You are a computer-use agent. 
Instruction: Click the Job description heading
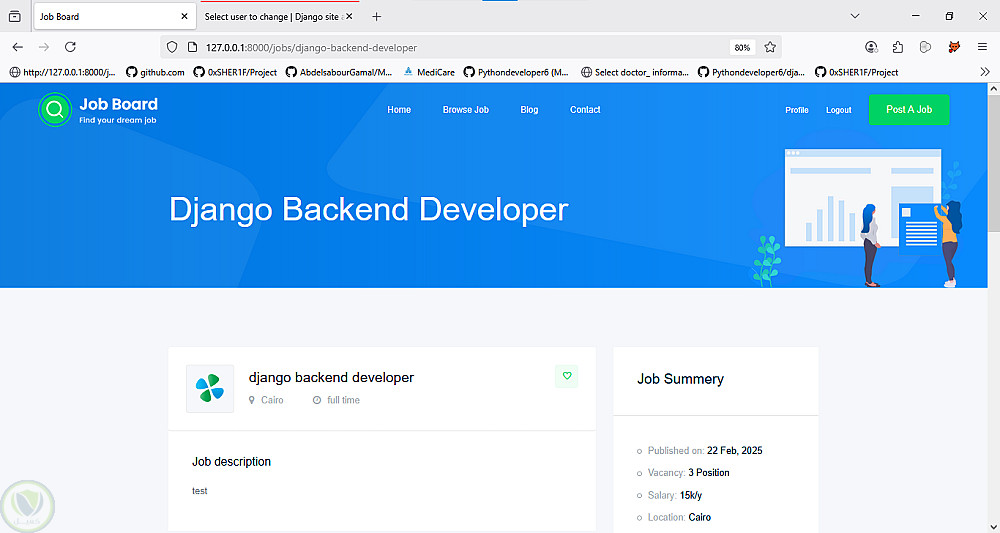232,462
